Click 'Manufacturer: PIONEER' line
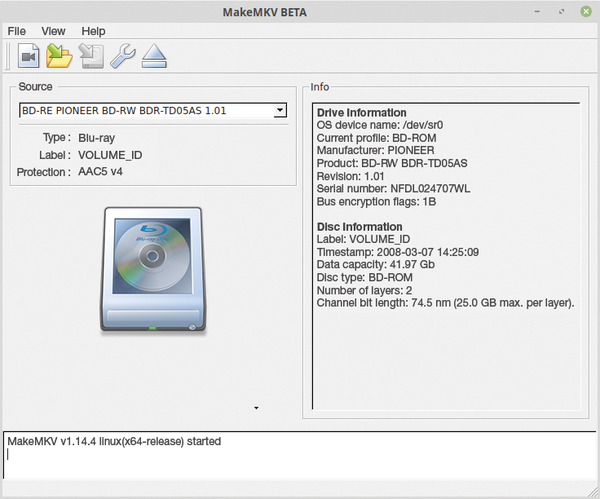Image resolution: width=600 pixels, height=499 pixels. coord(375,150)
